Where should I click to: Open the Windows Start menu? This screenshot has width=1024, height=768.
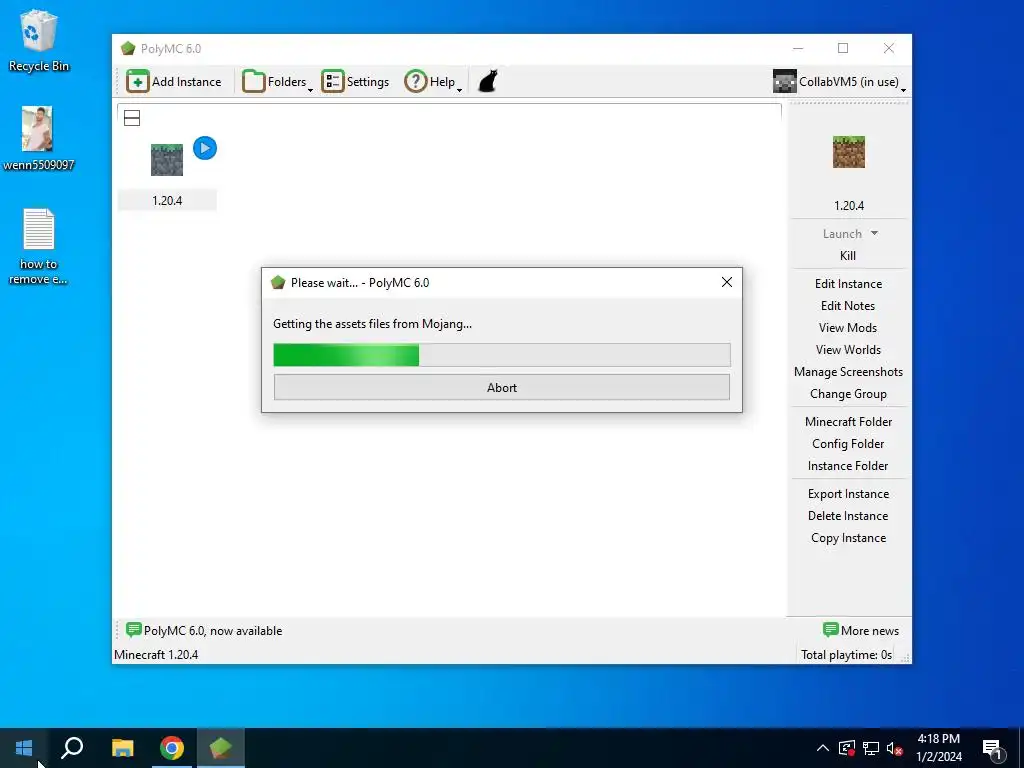[24, 748]
